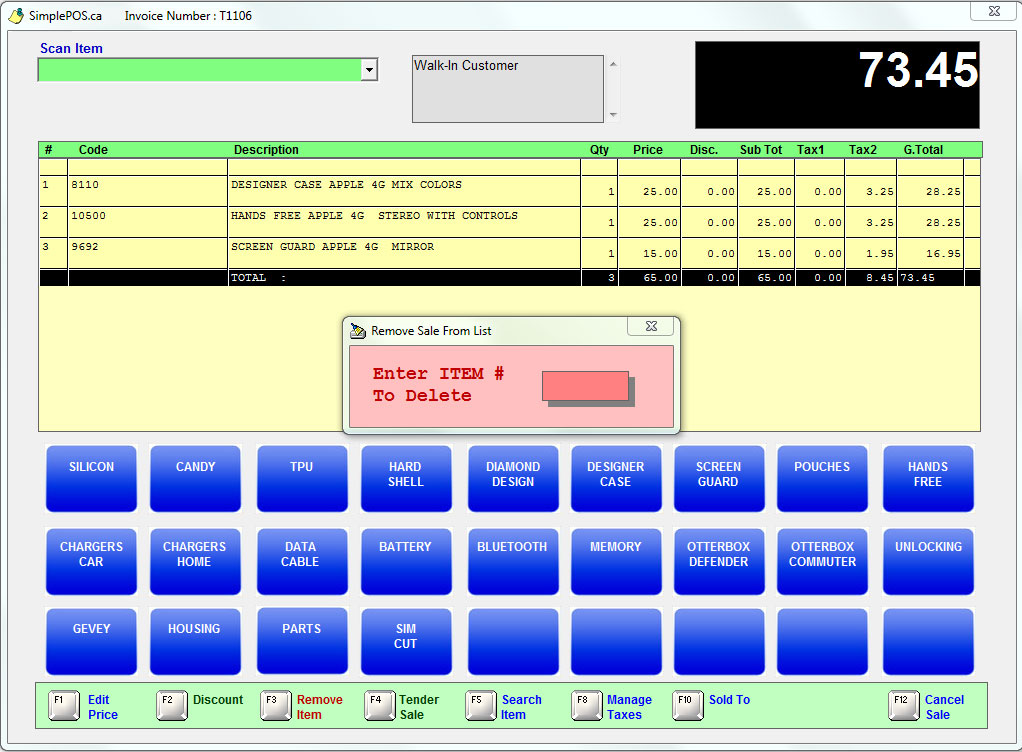
Task: Select the SCREEN GUARD category button
Action: coord(719,478)
